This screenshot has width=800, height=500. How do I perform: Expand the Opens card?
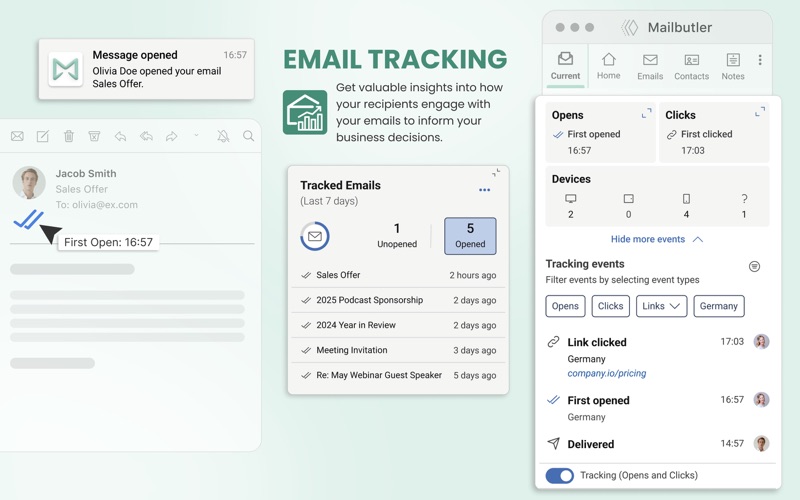[x=646, y=113]
